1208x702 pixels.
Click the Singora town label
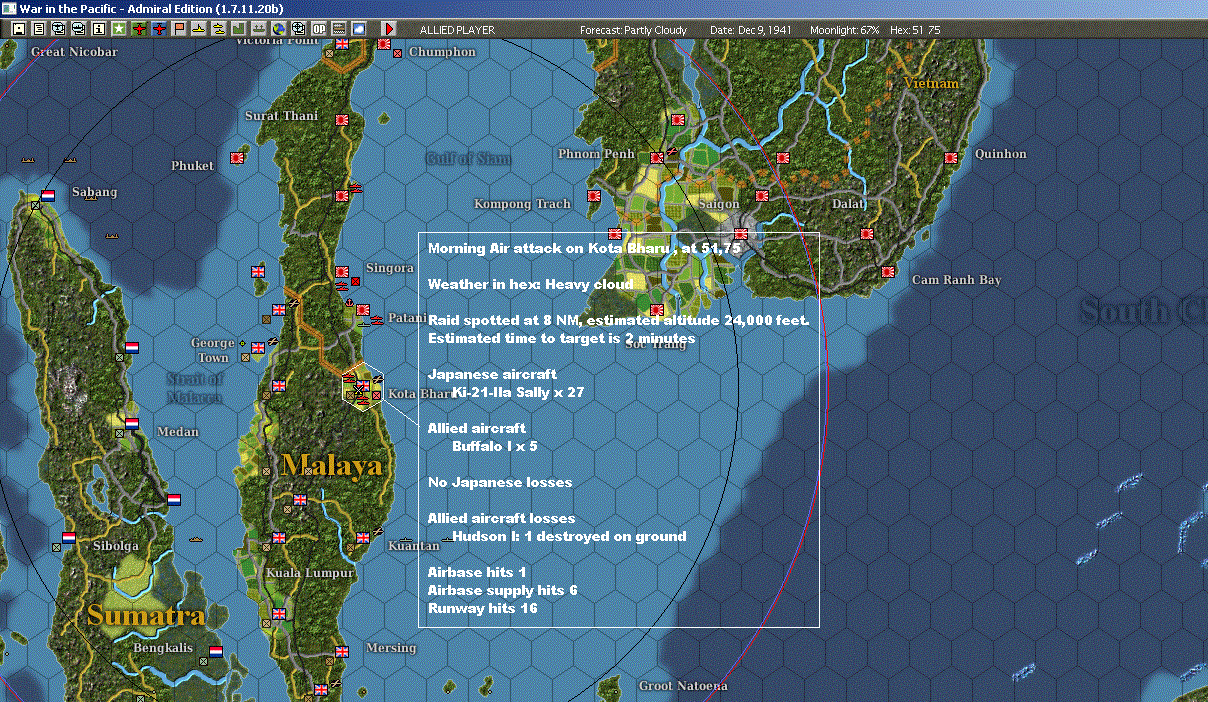point(390,268)
